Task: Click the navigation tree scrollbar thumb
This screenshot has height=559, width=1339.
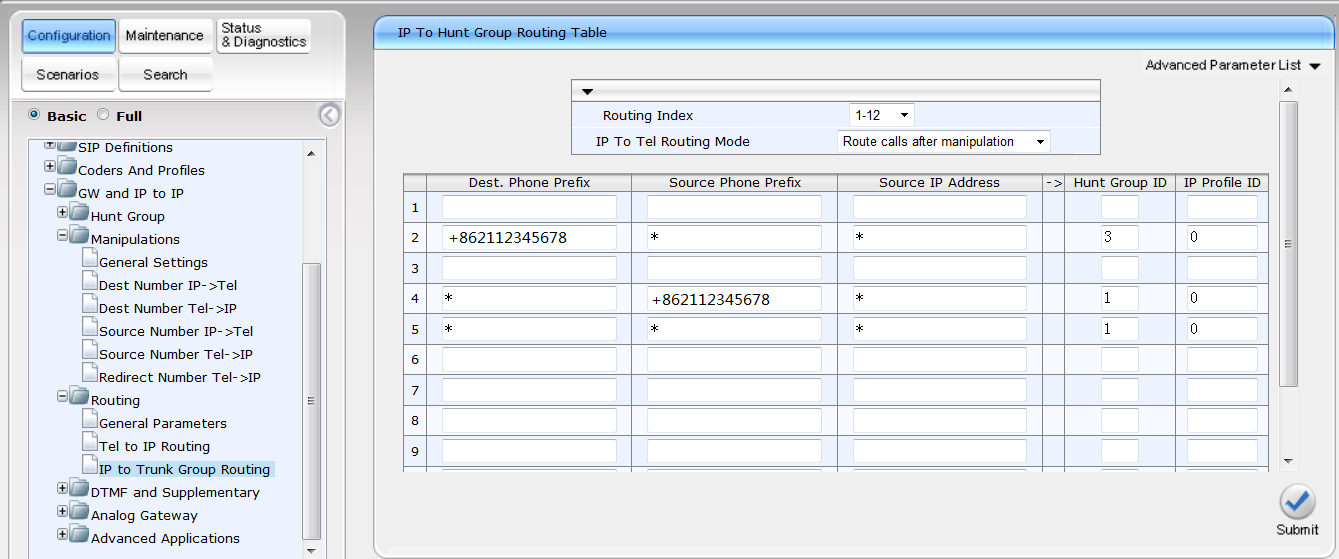Action: click(311, 400)
